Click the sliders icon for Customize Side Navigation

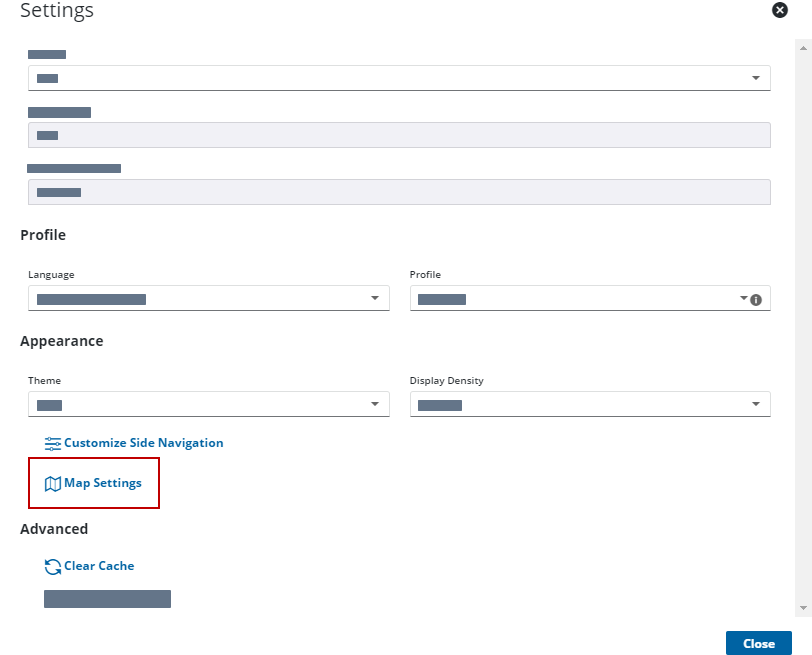(x=53, y=443)
